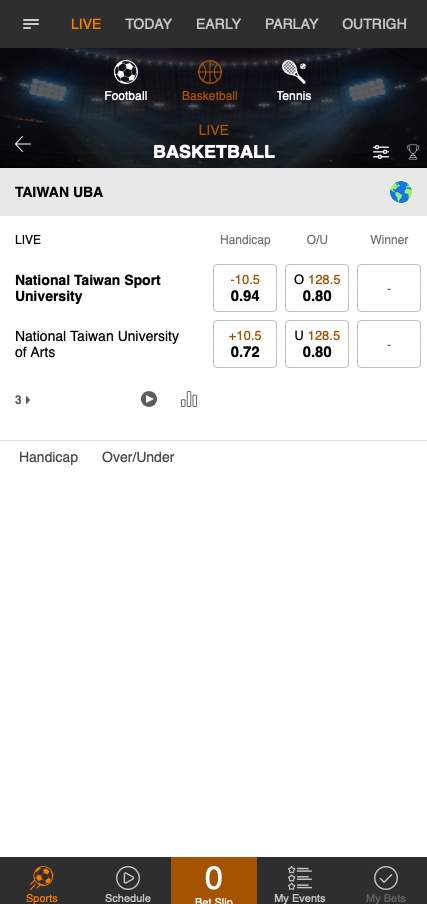Viewport: 427px width, 904px height.
Task: Open the trophy leagues icon
Action: pyautogui.click(x=413, y=152)
